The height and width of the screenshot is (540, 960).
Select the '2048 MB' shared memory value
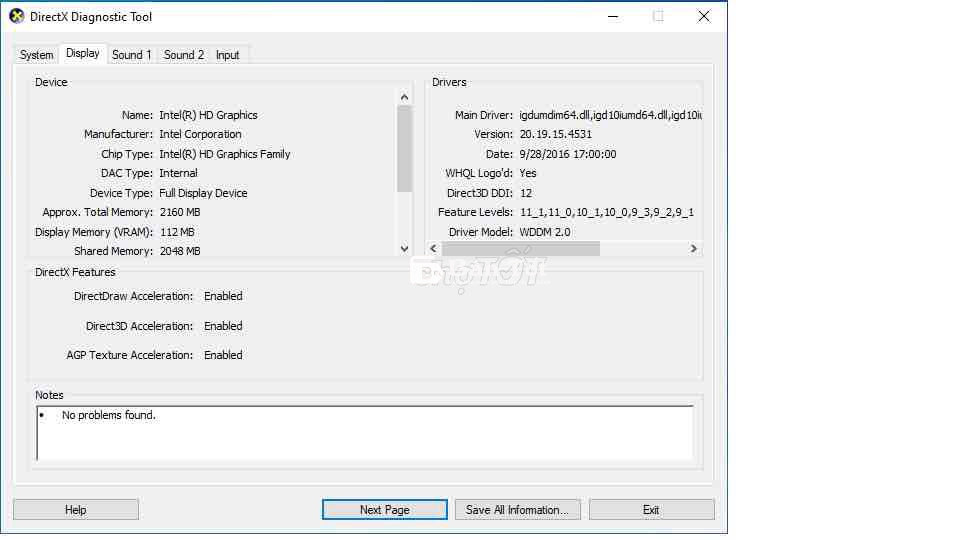click(x=180, y=251)
